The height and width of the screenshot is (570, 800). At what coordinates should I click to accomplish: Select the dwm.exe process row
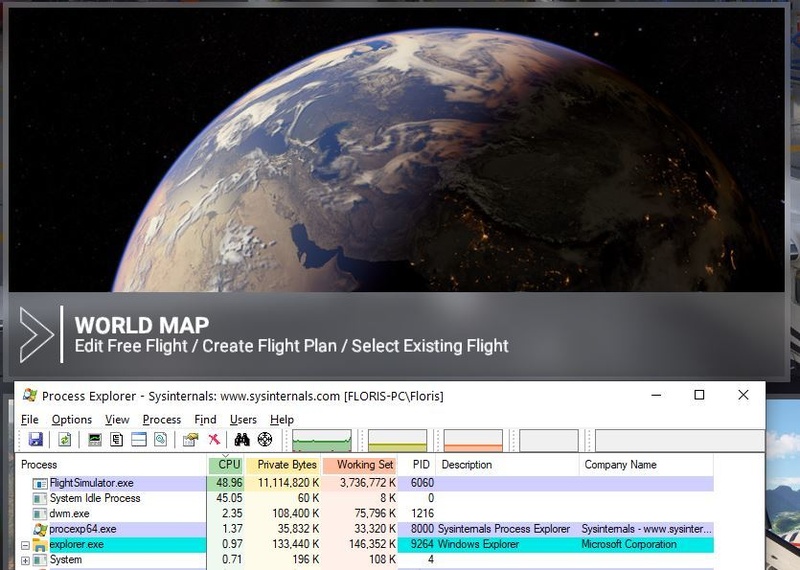[365, 514]
